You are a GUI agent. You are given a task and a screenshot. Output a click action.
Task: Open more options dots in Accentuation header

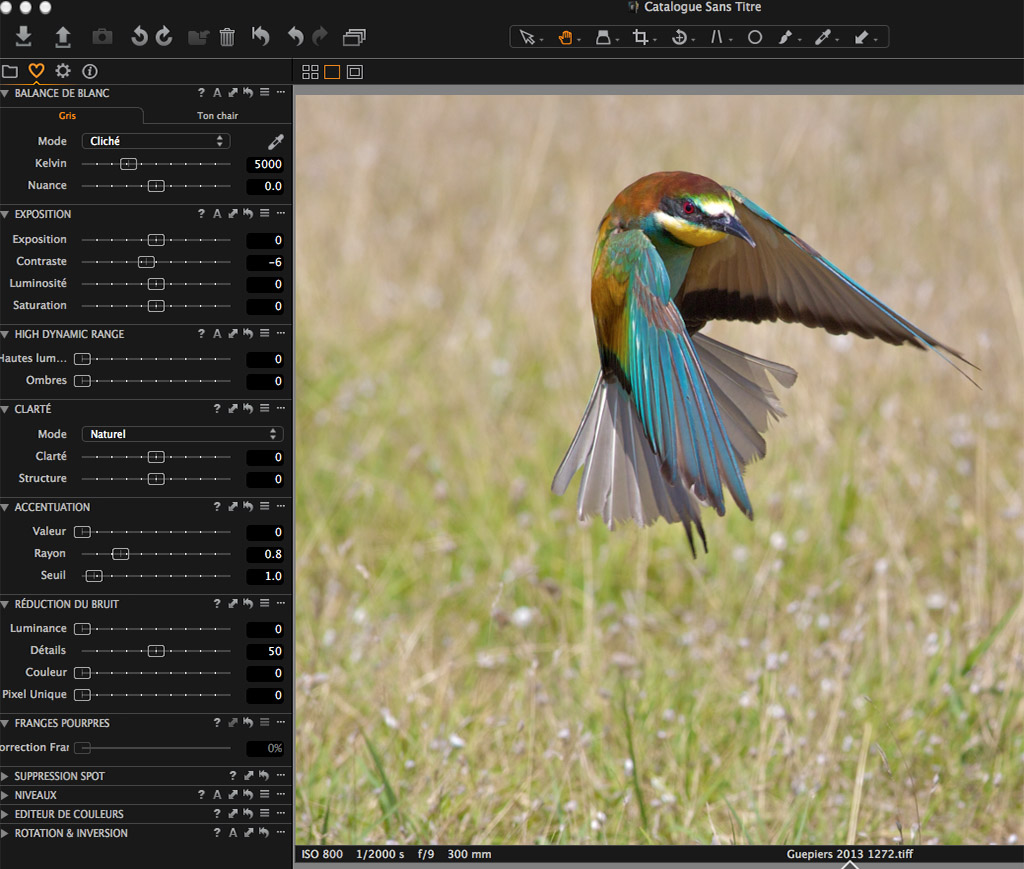pyautogui.click(x=281, y=506)
